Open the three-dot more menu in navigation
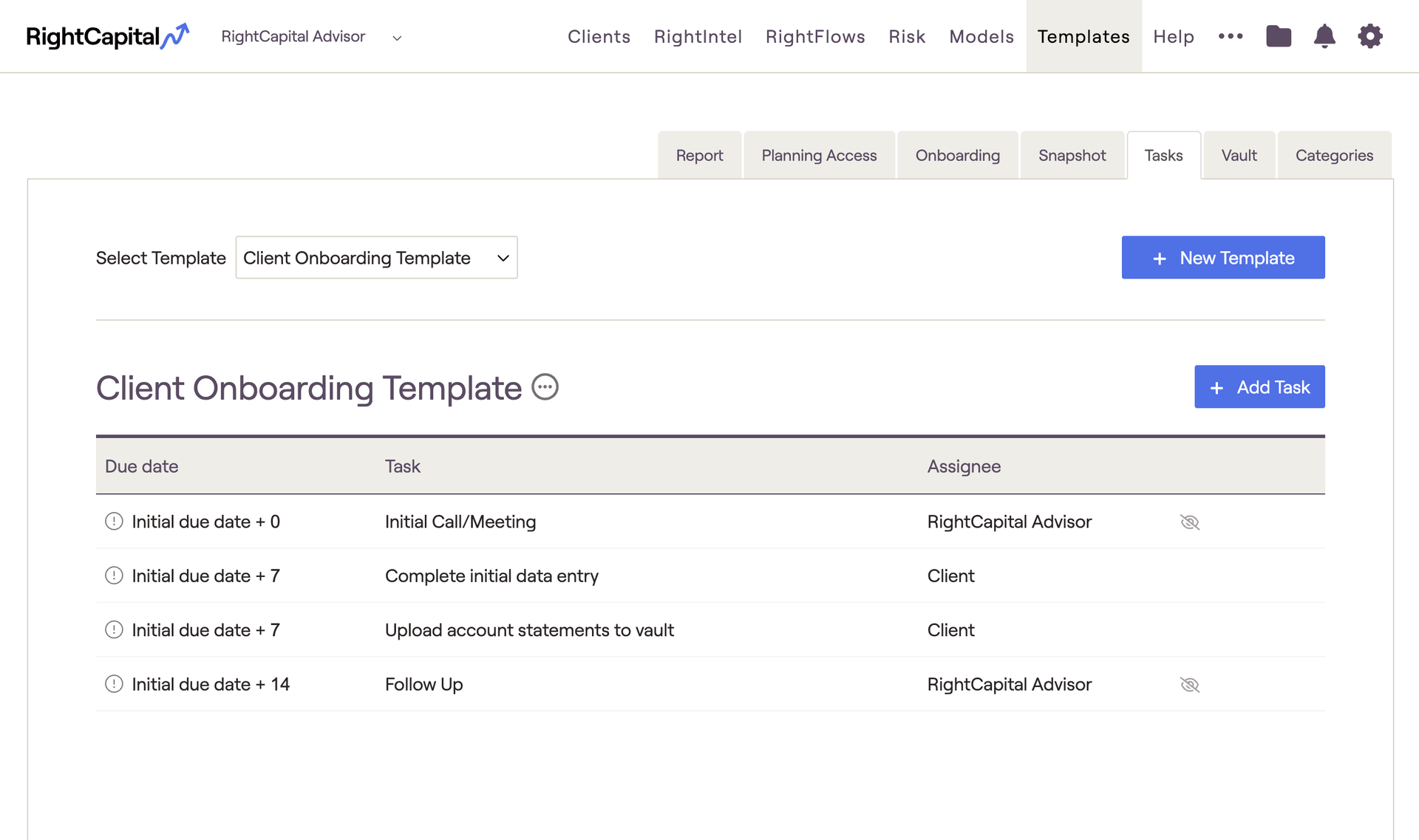 [x=1231, y=36]
